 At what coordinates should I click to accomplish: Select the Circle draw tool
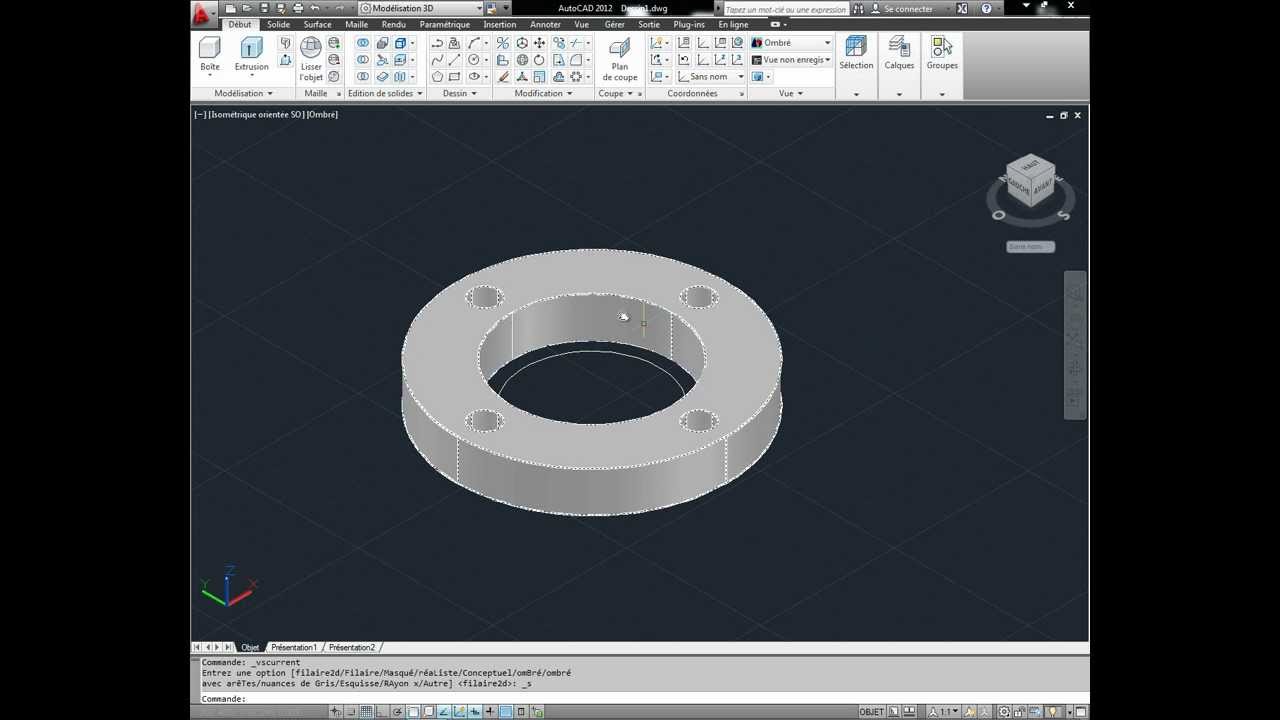[474, 60]
